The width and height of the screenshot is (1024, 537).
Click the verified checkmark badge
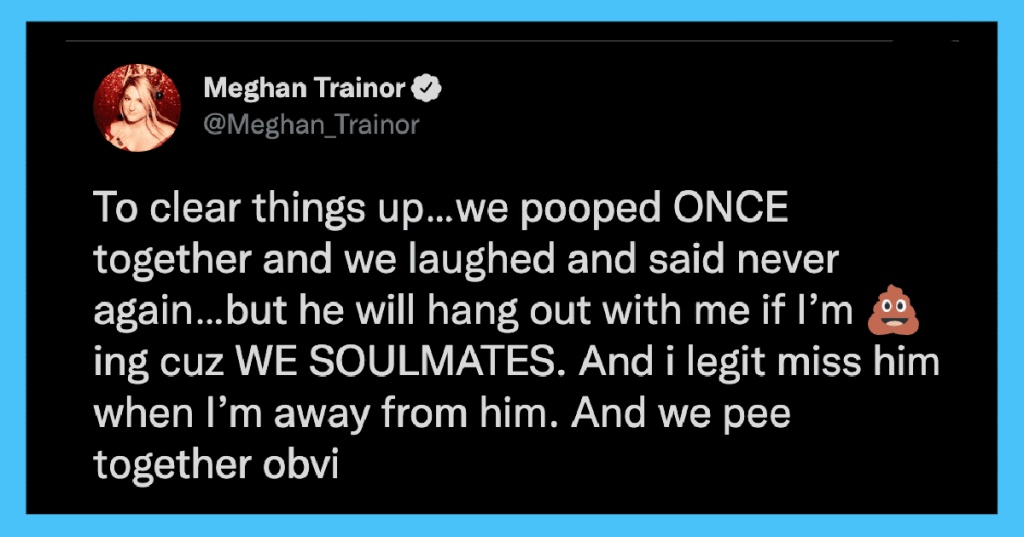(426, 88)
